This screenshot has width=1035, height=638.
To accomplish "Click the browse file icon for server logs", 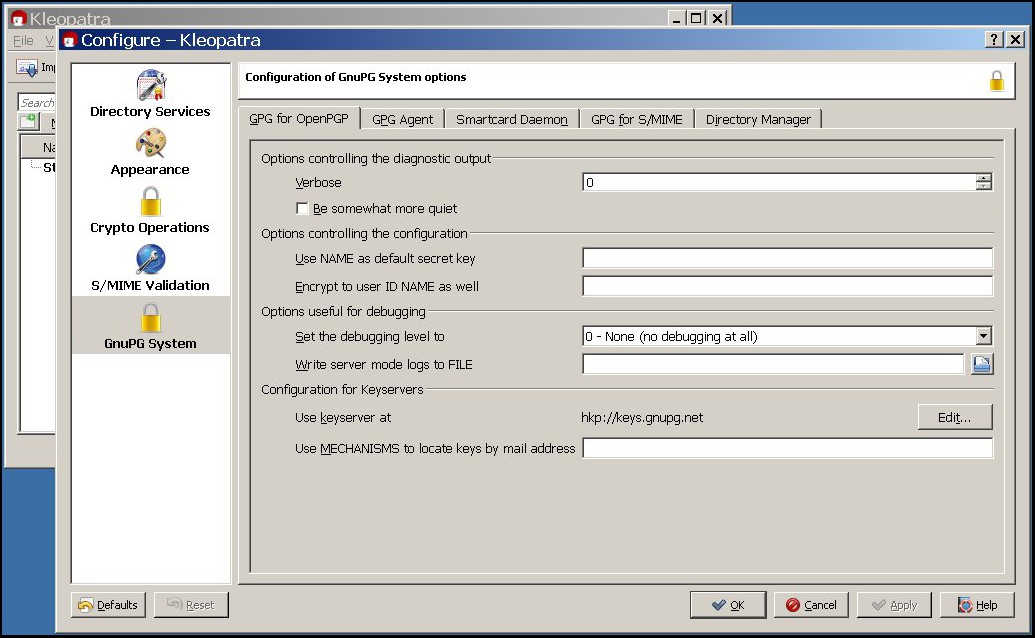I will (982, 364).
